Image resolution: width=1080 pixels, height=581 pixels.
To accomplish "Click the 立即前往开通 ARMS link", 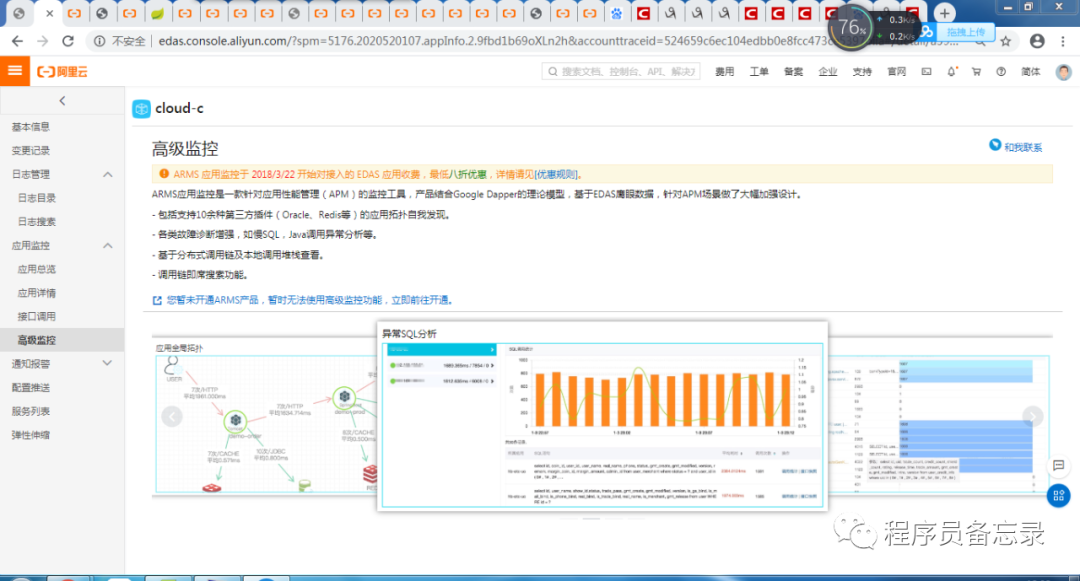I will pos(422,300).
